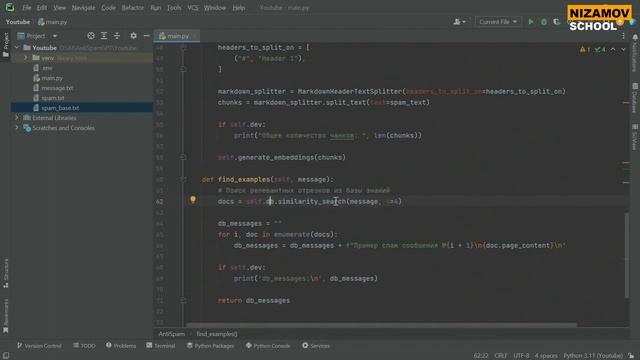Open the View menu
The height and width of the screenshot is (360, 640).
[59, 8]
